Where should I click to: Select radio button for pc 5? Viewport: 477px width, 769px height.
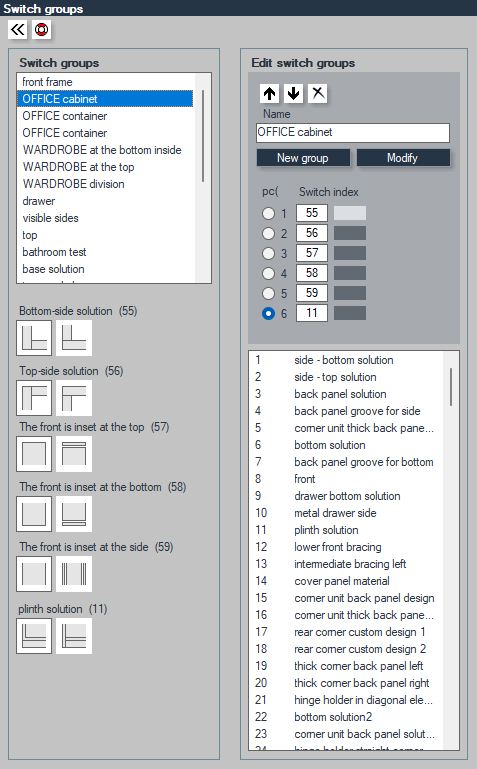(x=268, y=293)
